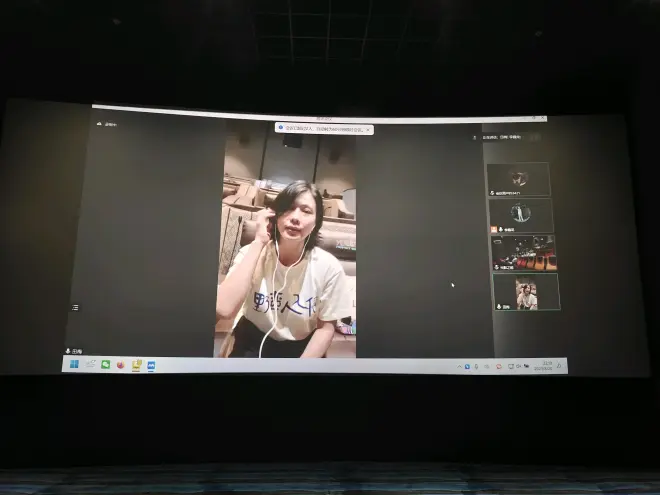Select the blue meeting app taskbar icon
The width and height of the screenshot is (660, 495).
[x=151, y=366]
